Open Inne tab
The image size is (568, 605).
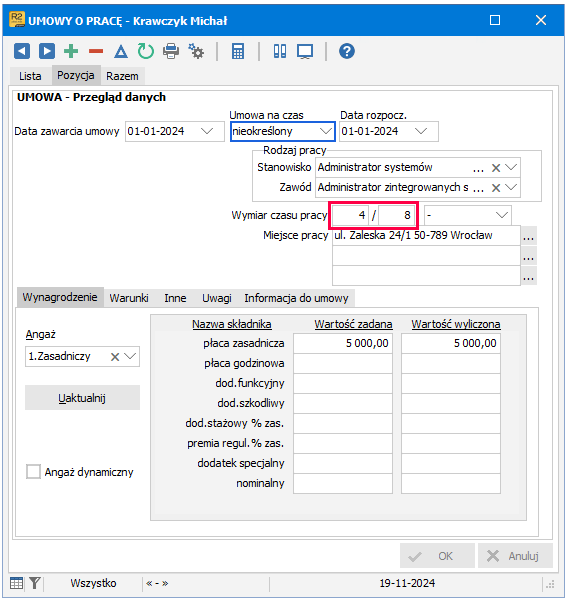click(175, 298)
